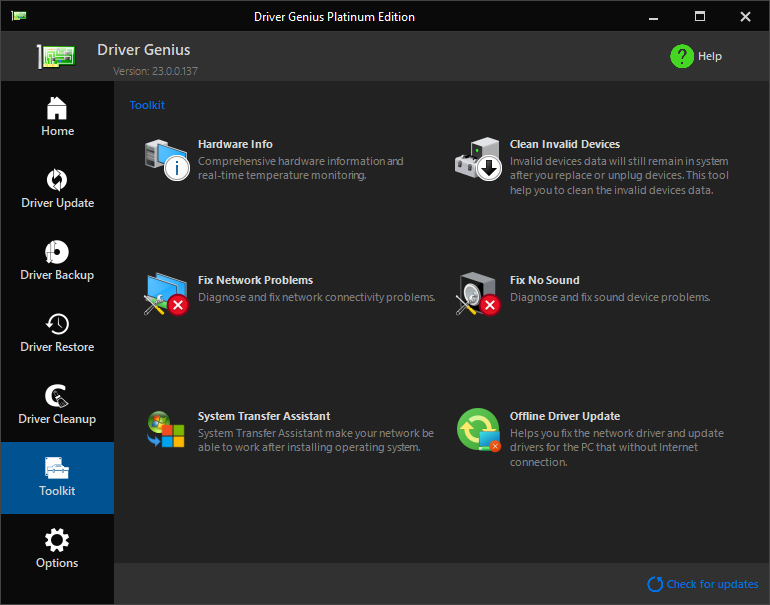Click the Toolkit label in sidebar
The image size is (770, 605).
(x=57, y=491)
